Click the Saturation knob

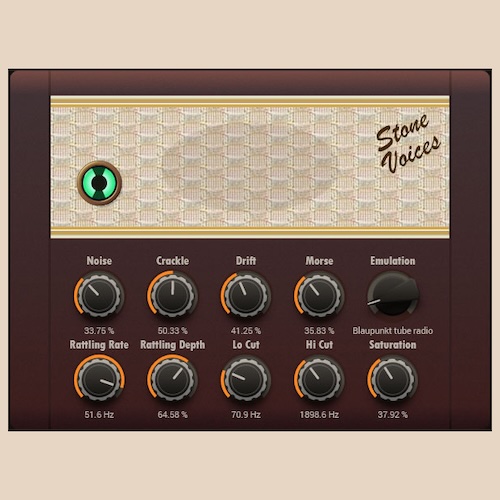pyautogui.click(x=393, y=379)
